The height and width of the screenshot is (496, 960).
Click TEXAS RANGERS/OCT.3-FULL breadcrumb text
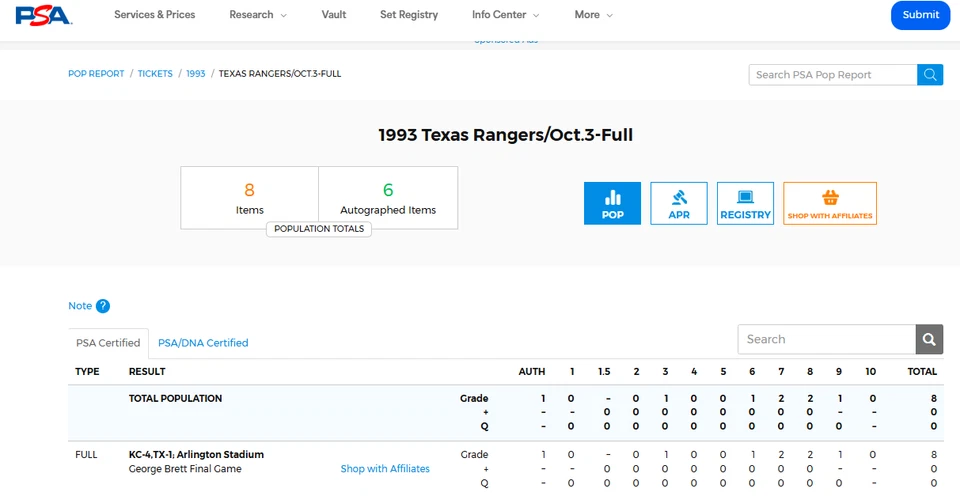[x=280, y=73]
